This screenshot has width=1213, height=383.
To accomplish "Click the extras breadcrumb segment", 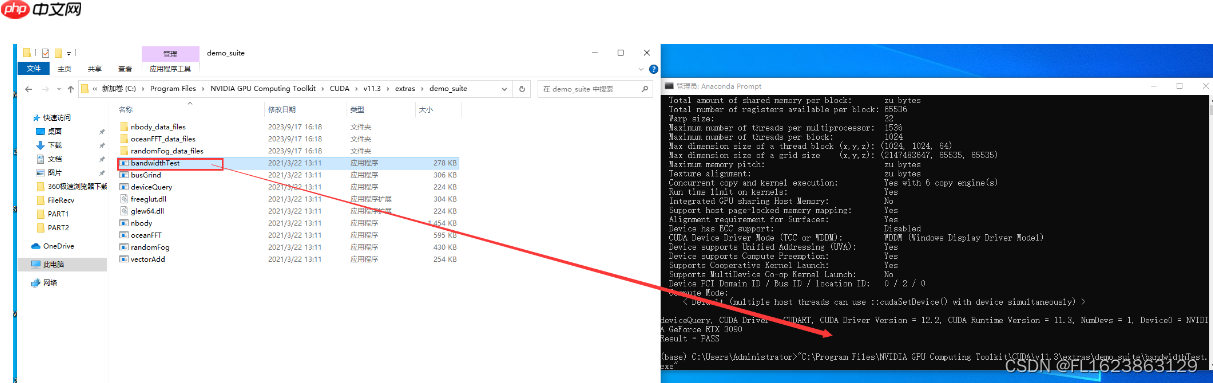I will [405, 89].
